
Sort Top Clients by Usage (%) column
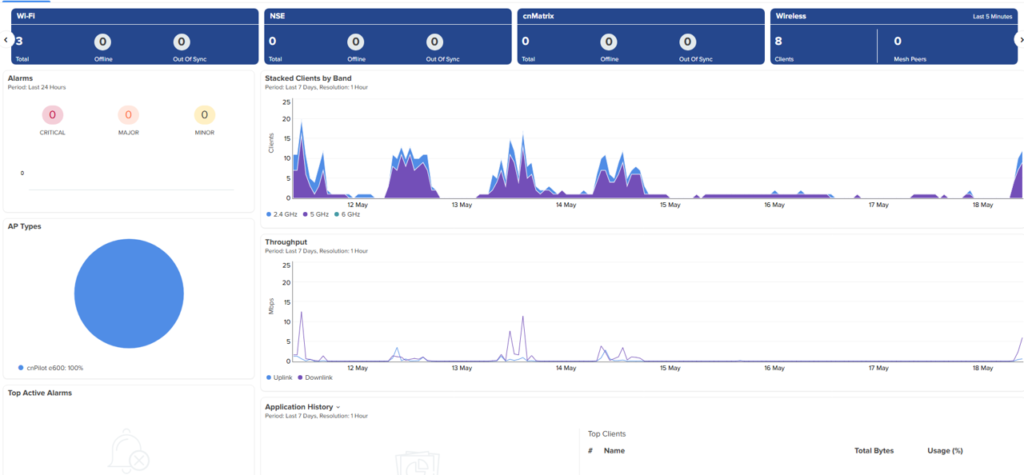click(x=945, y=451)
